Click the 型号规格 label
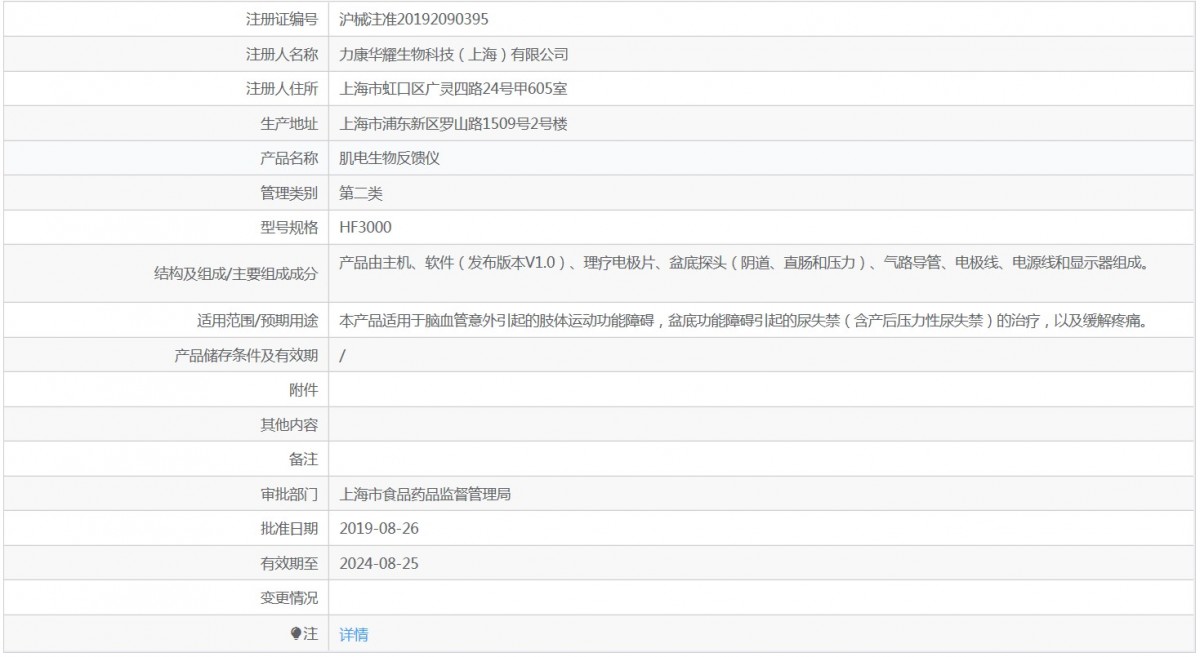 (x=289, y=228)
